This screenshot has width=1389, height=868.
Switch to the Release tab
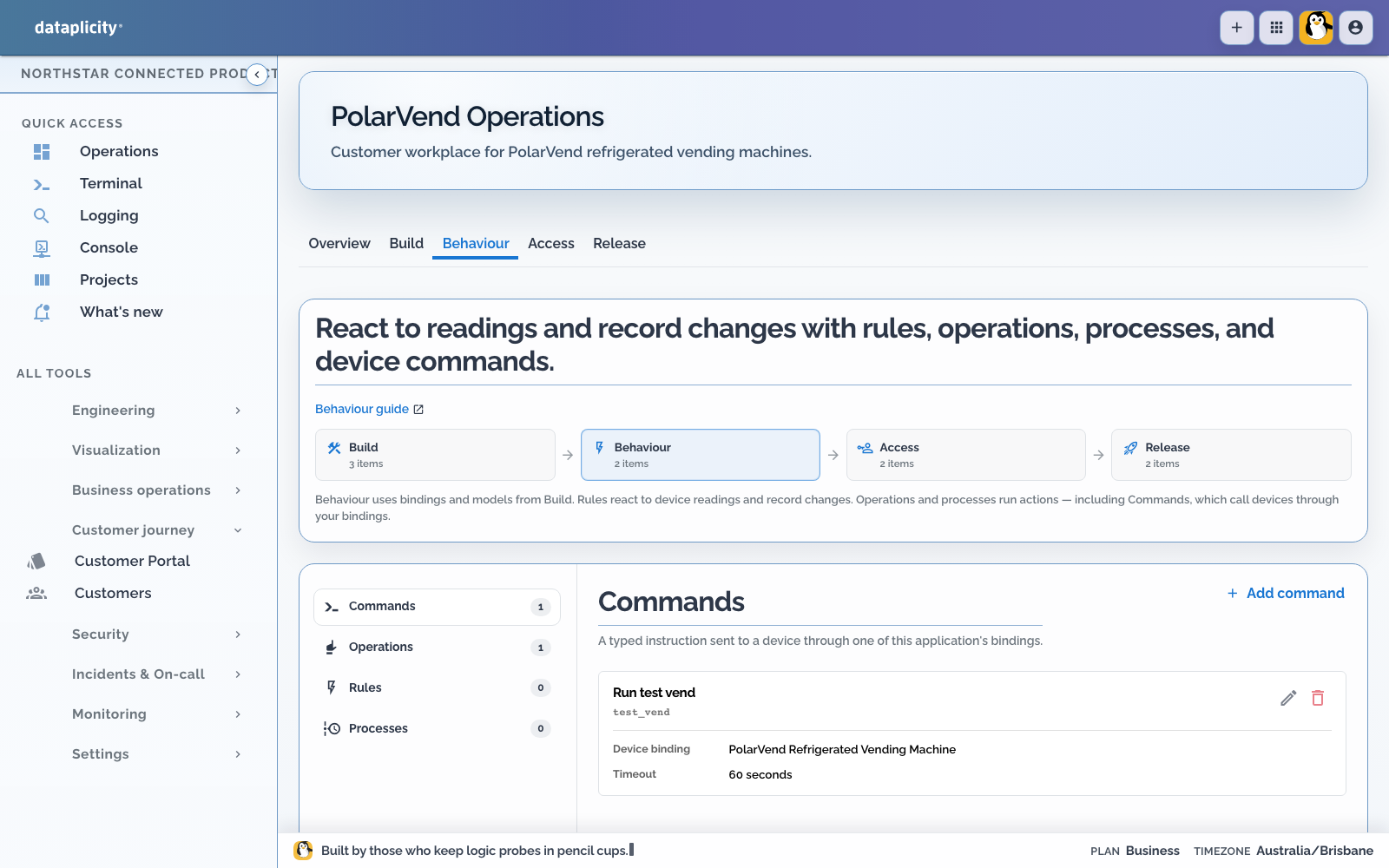619,244
